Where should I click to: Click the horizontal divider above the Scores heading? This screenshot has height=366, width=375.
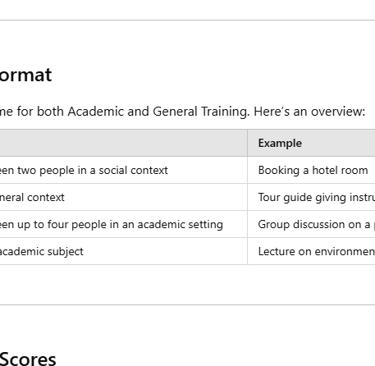pos(187,304)
